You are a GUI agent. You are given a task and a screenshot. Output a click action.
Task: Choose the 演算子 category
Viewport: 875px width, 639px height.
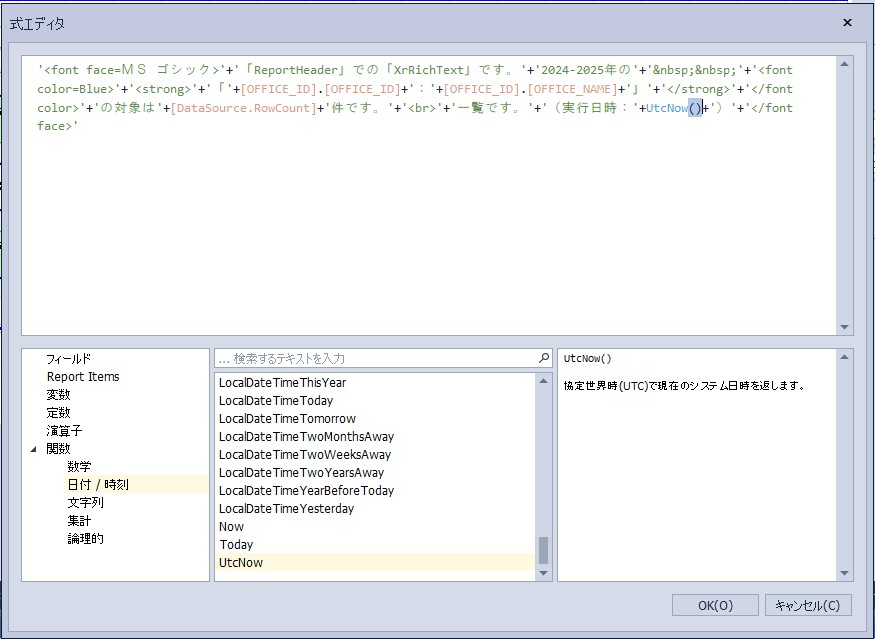tap(64, 431)
